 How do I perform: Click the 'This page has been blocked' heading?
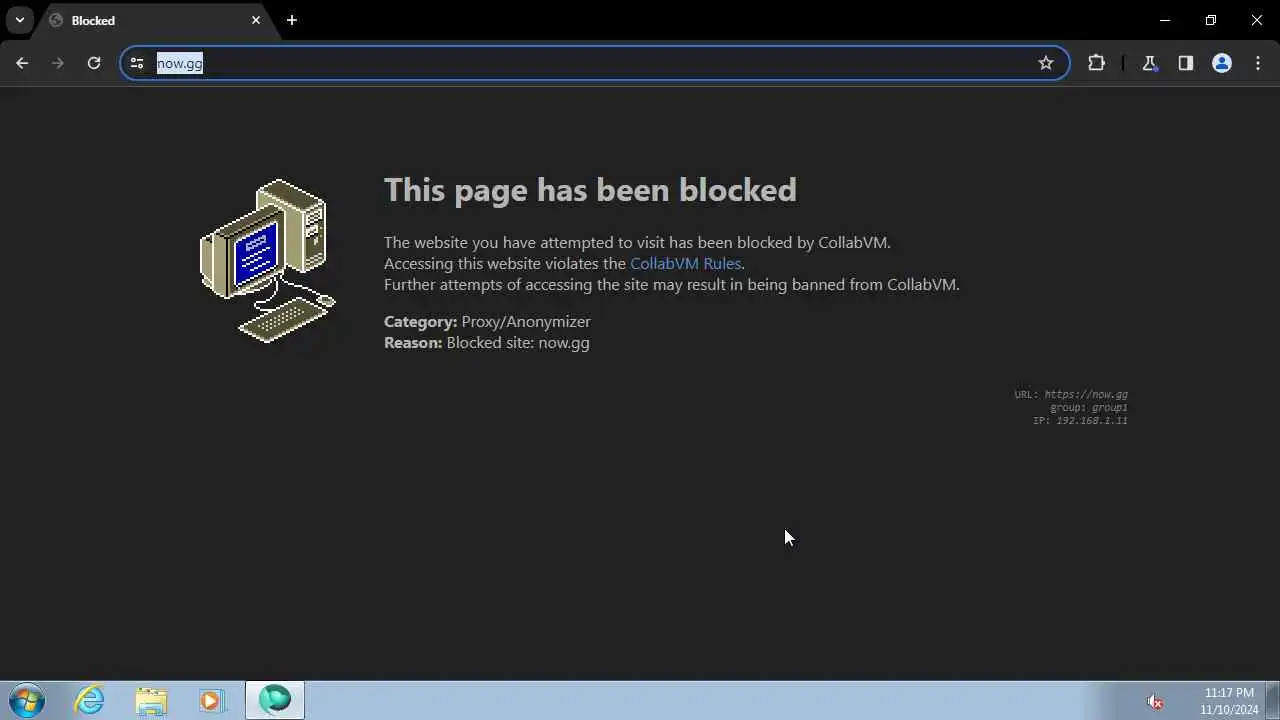[x=590, y=190]
